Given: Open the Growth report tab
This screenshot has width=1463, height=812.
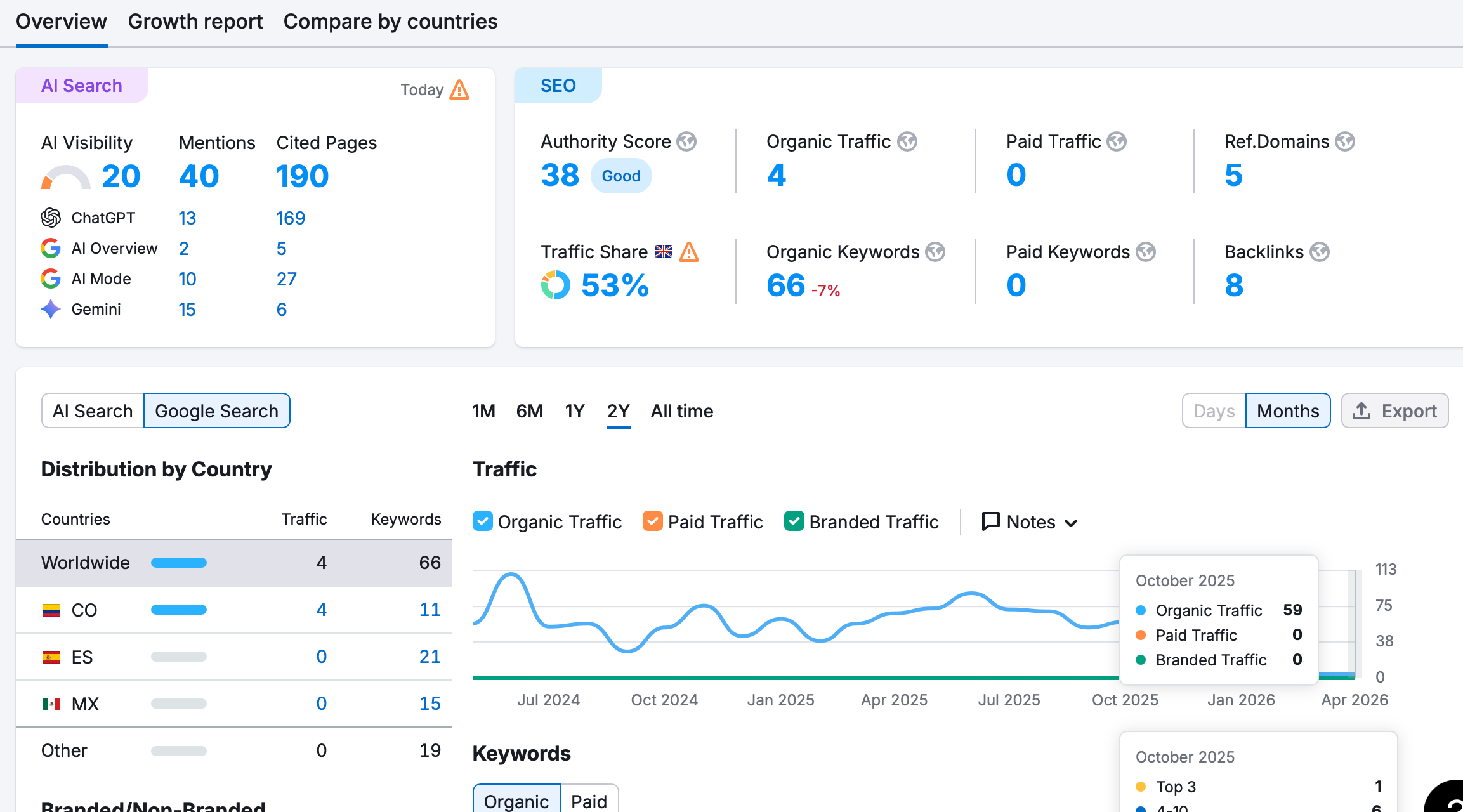Looking at the screenshot, I should tap(195, 22).
